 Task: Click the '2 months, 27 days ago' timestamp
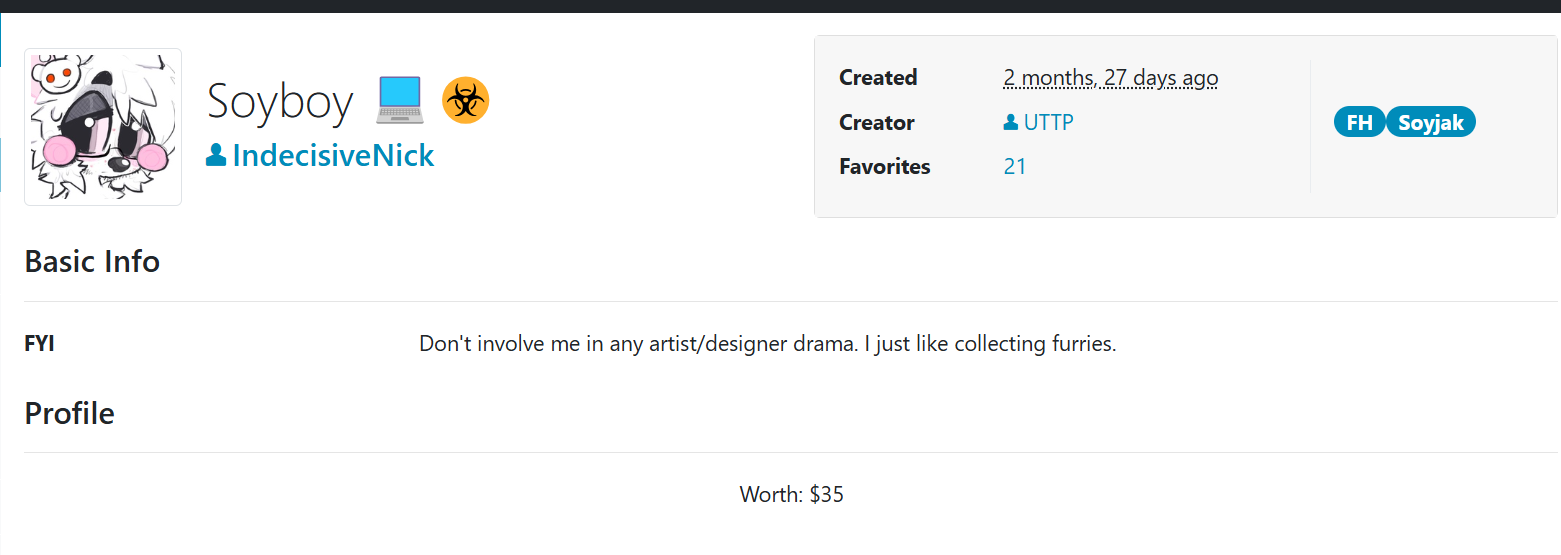pos(1111,77)
